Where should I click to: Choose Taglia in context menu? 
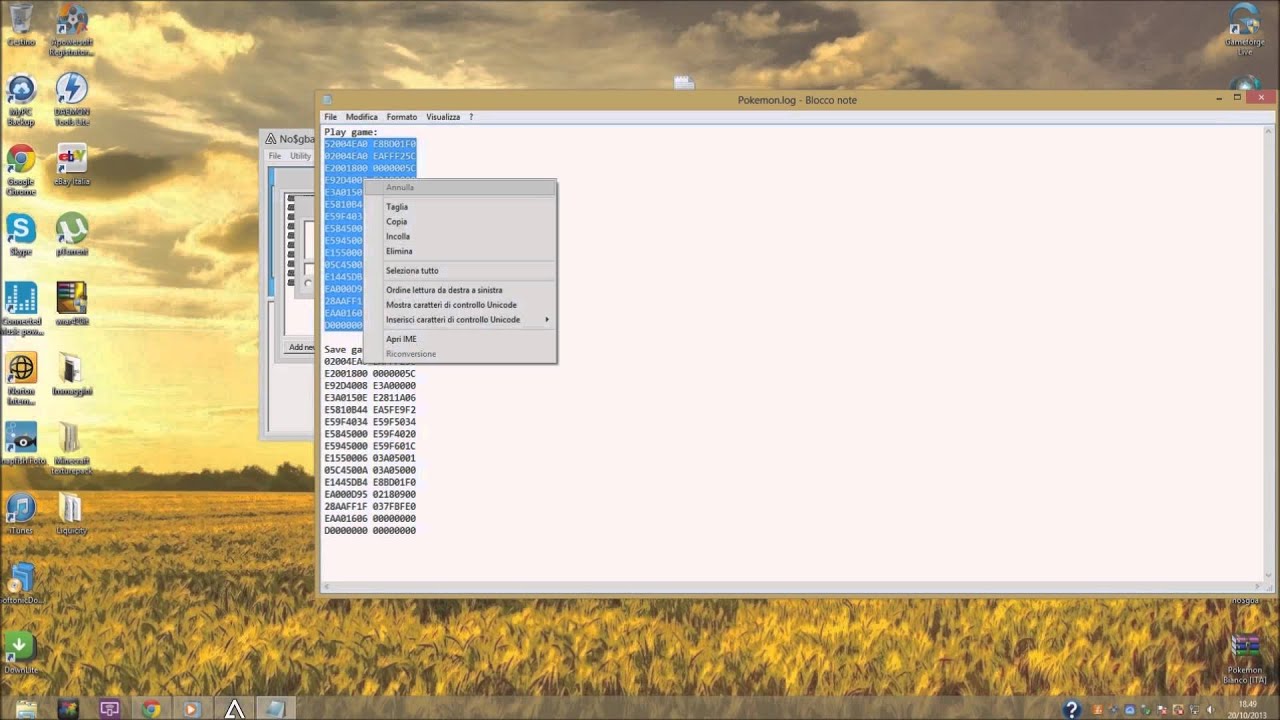pos(459,207)
